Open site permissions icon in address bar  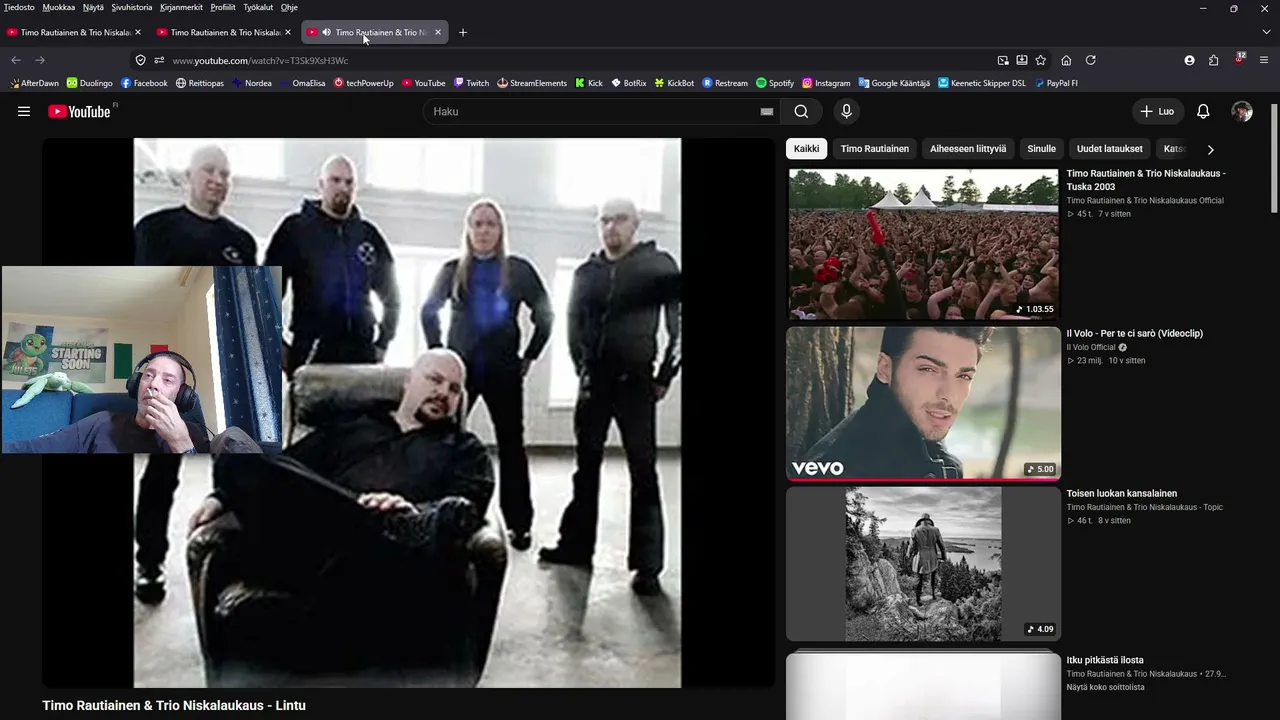[159, 60]
